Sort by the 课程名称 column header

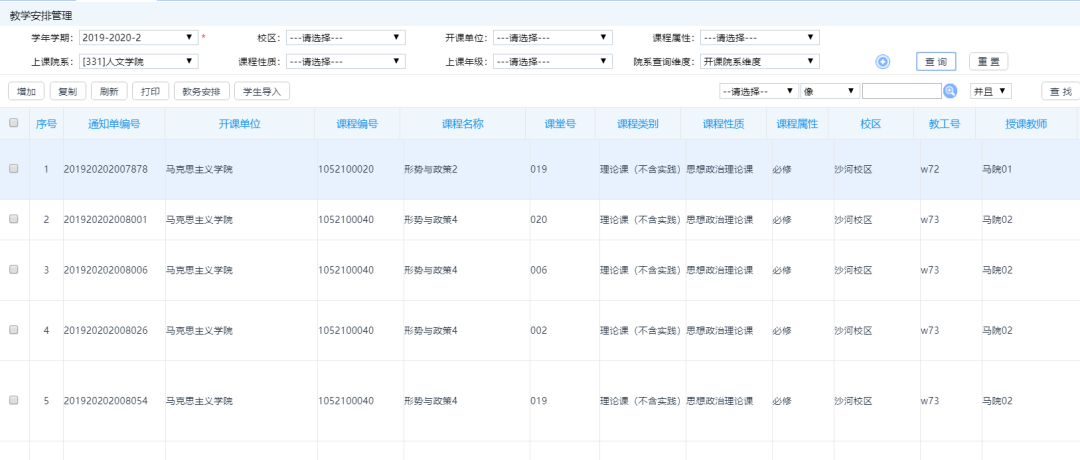click(x=462, y=124)
